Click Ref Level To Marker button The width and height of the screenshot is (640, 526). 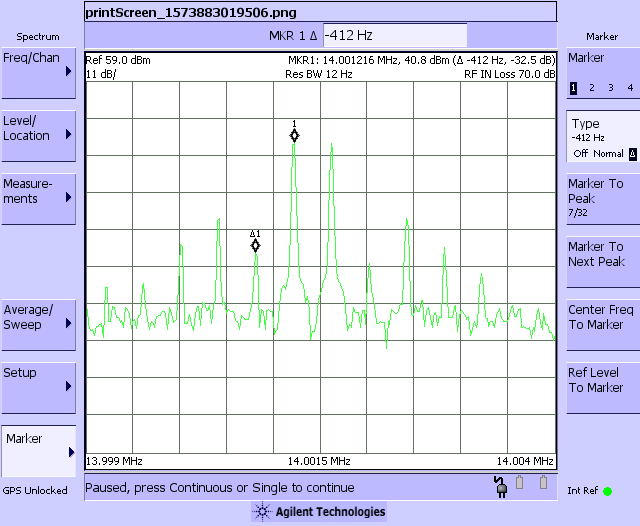(603, 388)
